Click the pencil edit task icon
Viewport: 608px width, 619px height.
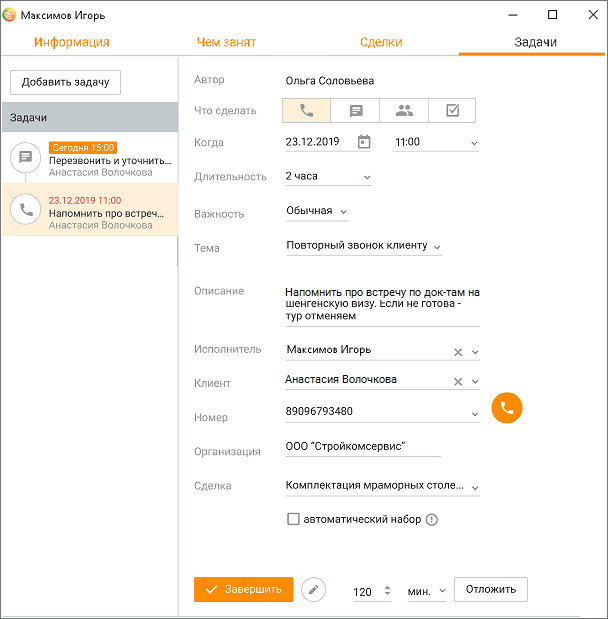coord(313,589)
